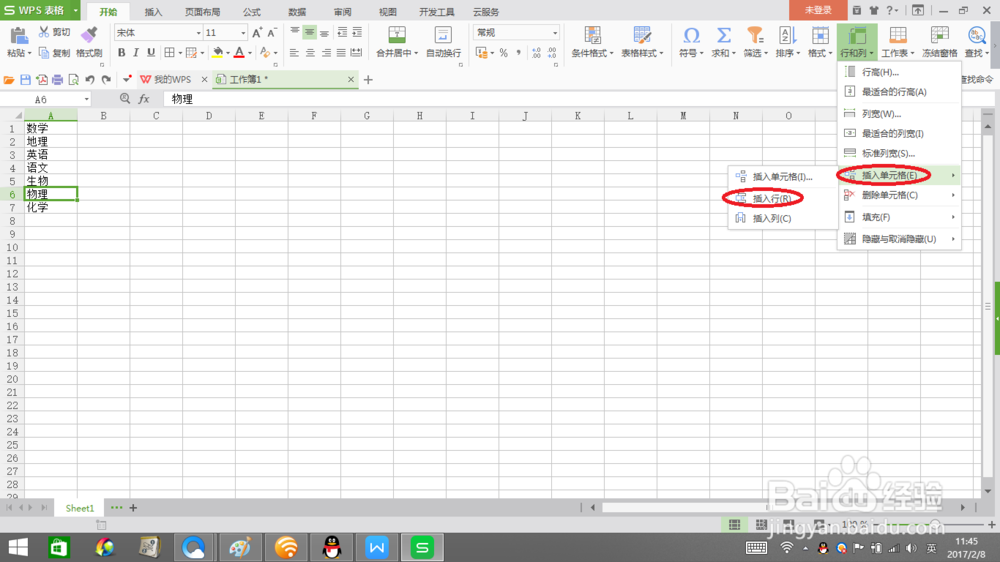Expand the Name Box dropdown for A6
The image size is (1000, 562).
point(86,100)
